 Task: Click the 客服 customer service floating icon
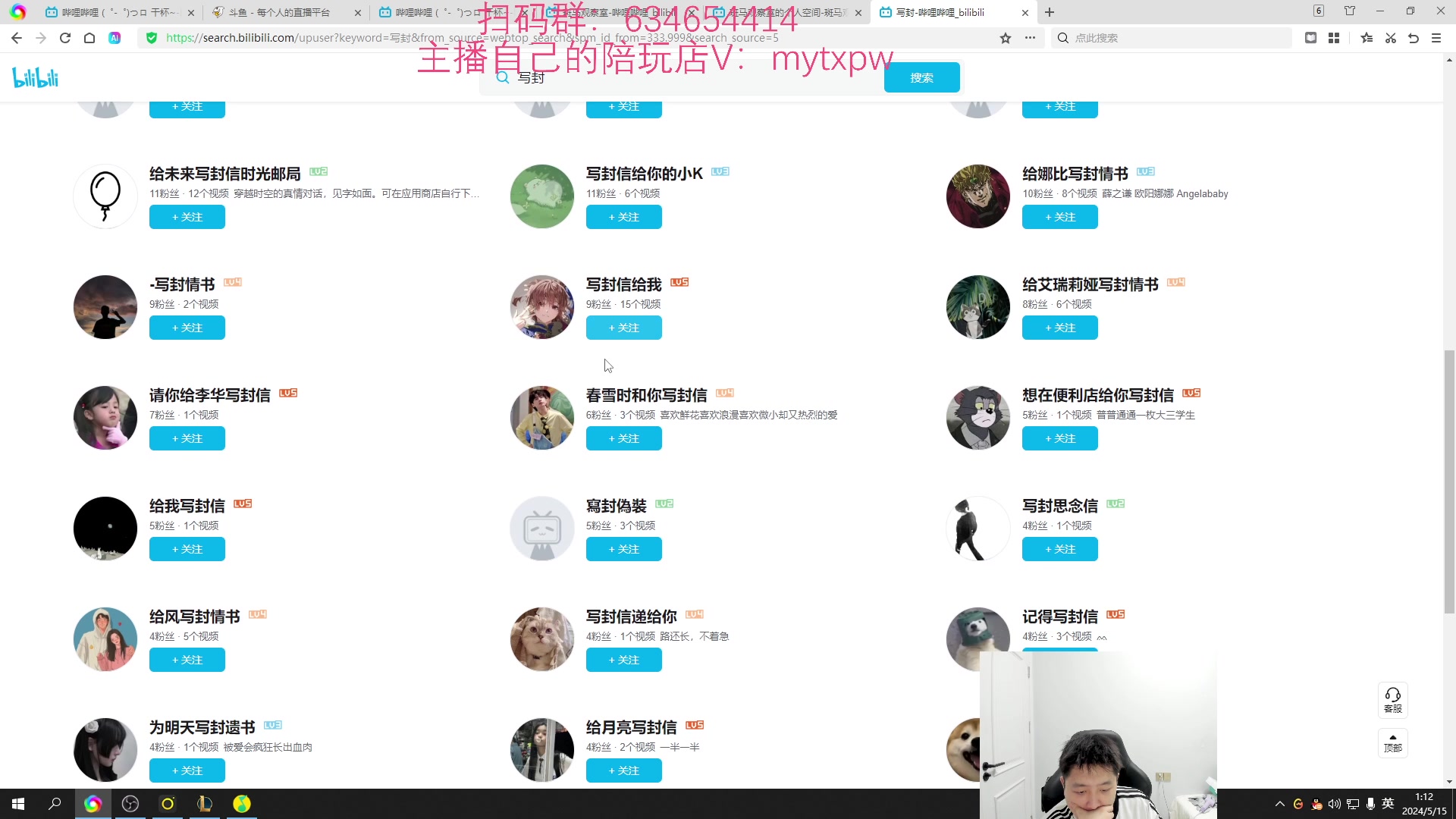tap(1393, 700)
